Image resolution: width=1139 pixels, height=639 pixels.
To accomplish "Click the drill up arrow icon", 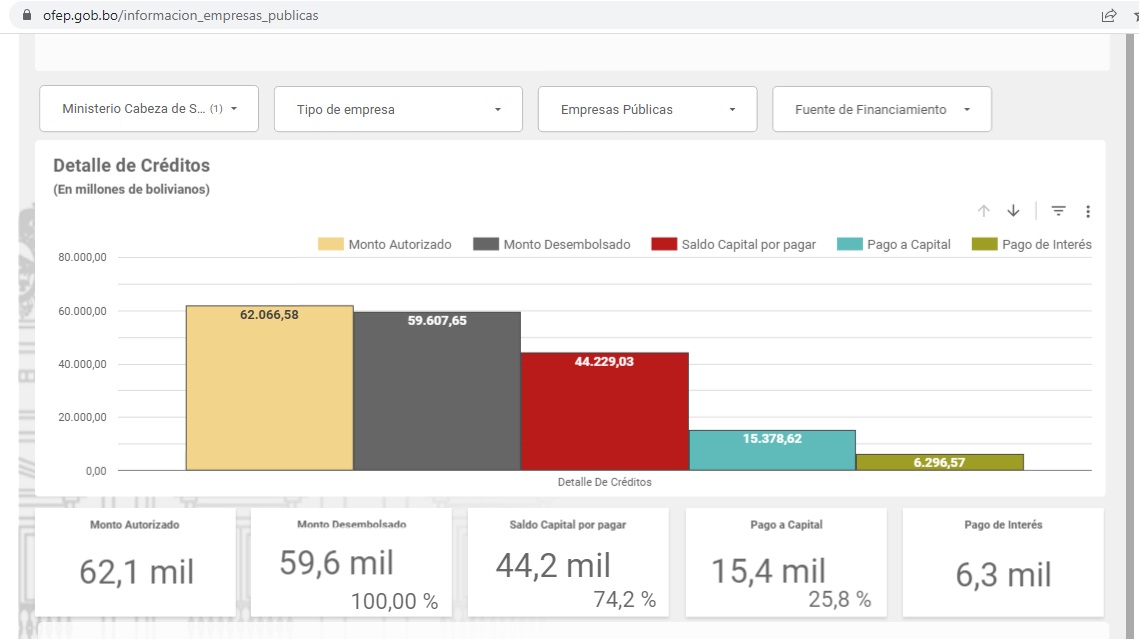I will coord(984,211).
